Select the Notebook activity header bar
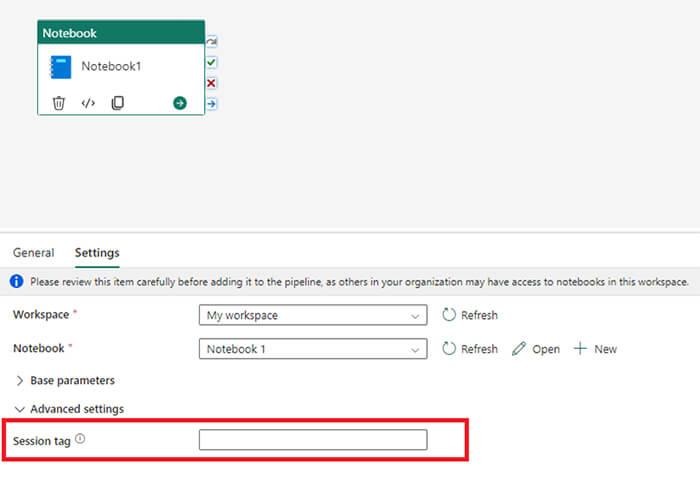The width and height of the screenshot is (700, 484). [121, 33]
